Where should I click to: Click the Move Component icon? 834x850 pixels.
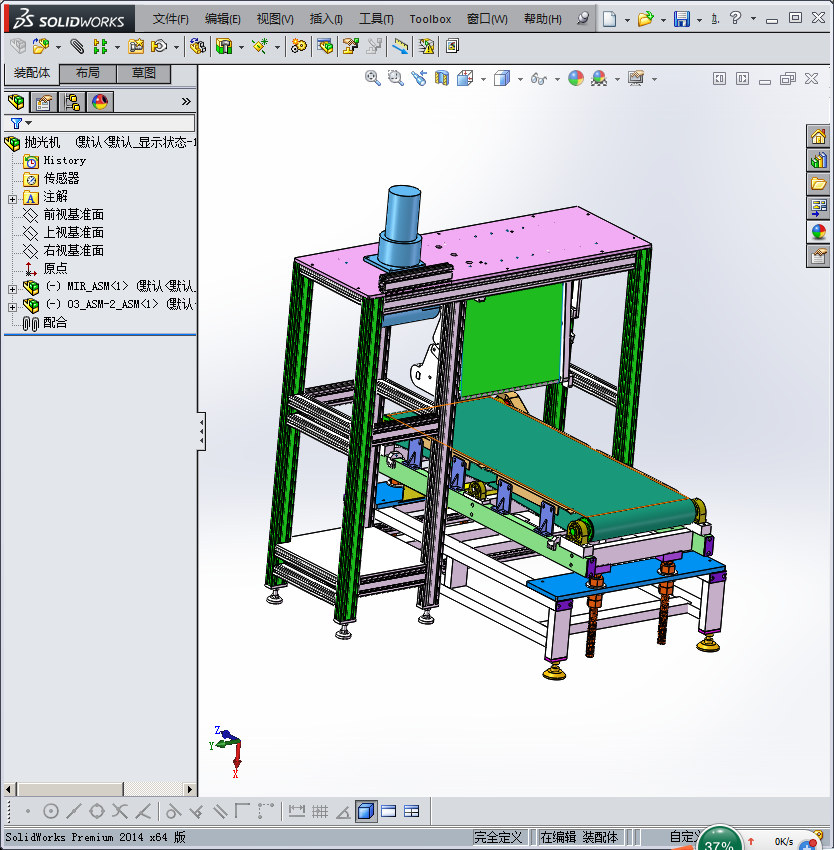(x=158, y=46)
